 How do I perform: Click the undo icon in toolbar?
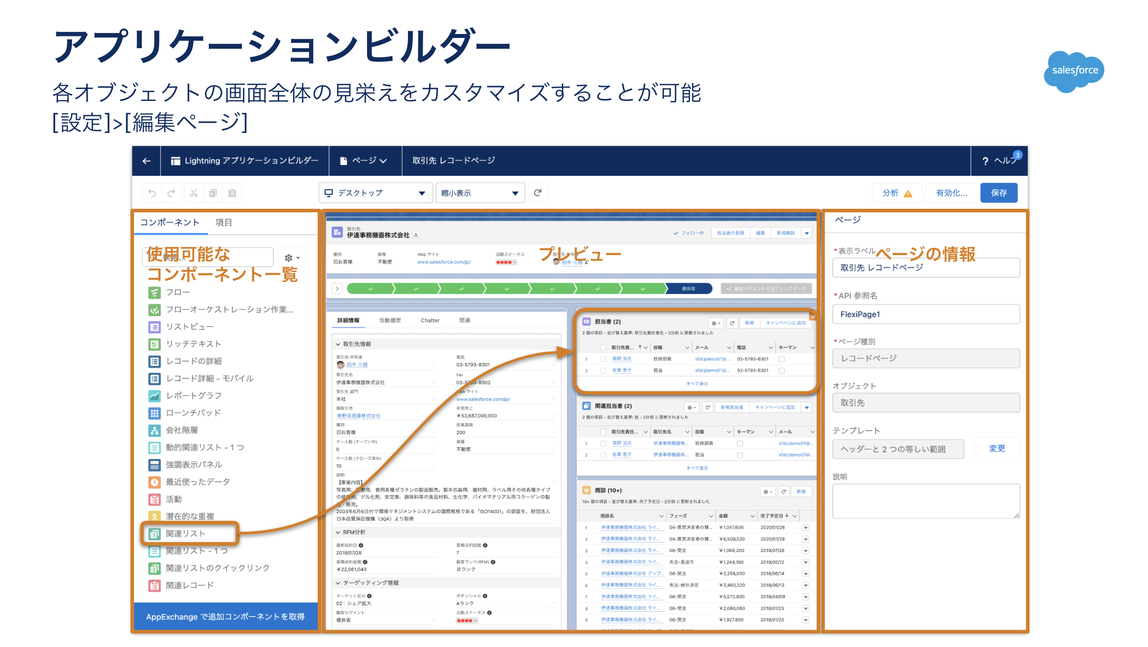point(152,193)
